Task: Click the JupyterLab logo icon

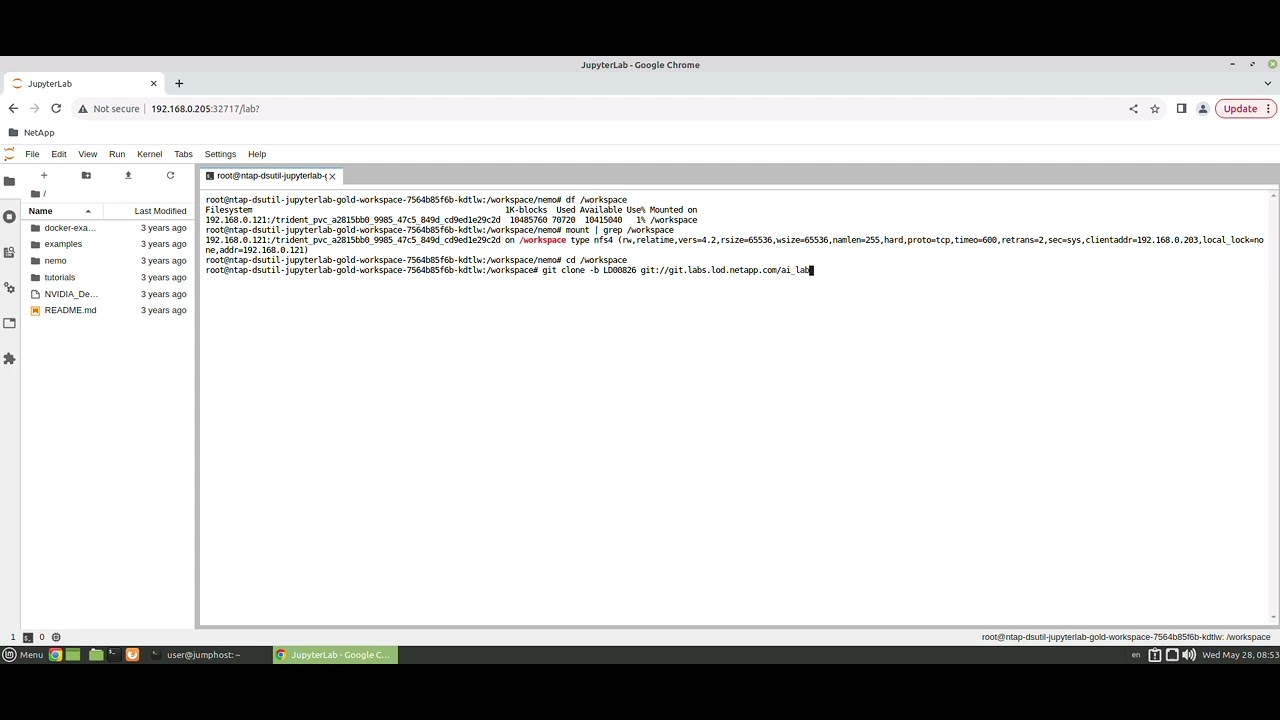Action: [9, 154]
